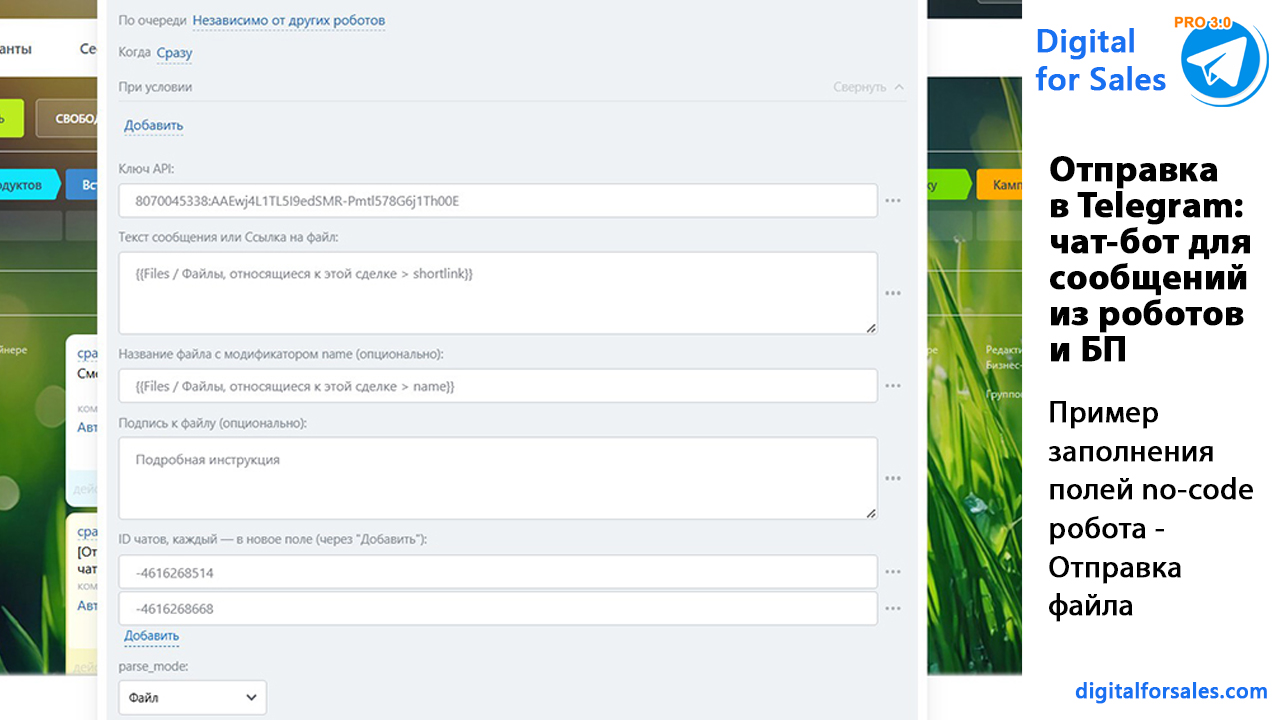This screenshot has height=720, width=1280.
Task: Open the dots menu beside the file name field
Action: [x=893, y=386]
